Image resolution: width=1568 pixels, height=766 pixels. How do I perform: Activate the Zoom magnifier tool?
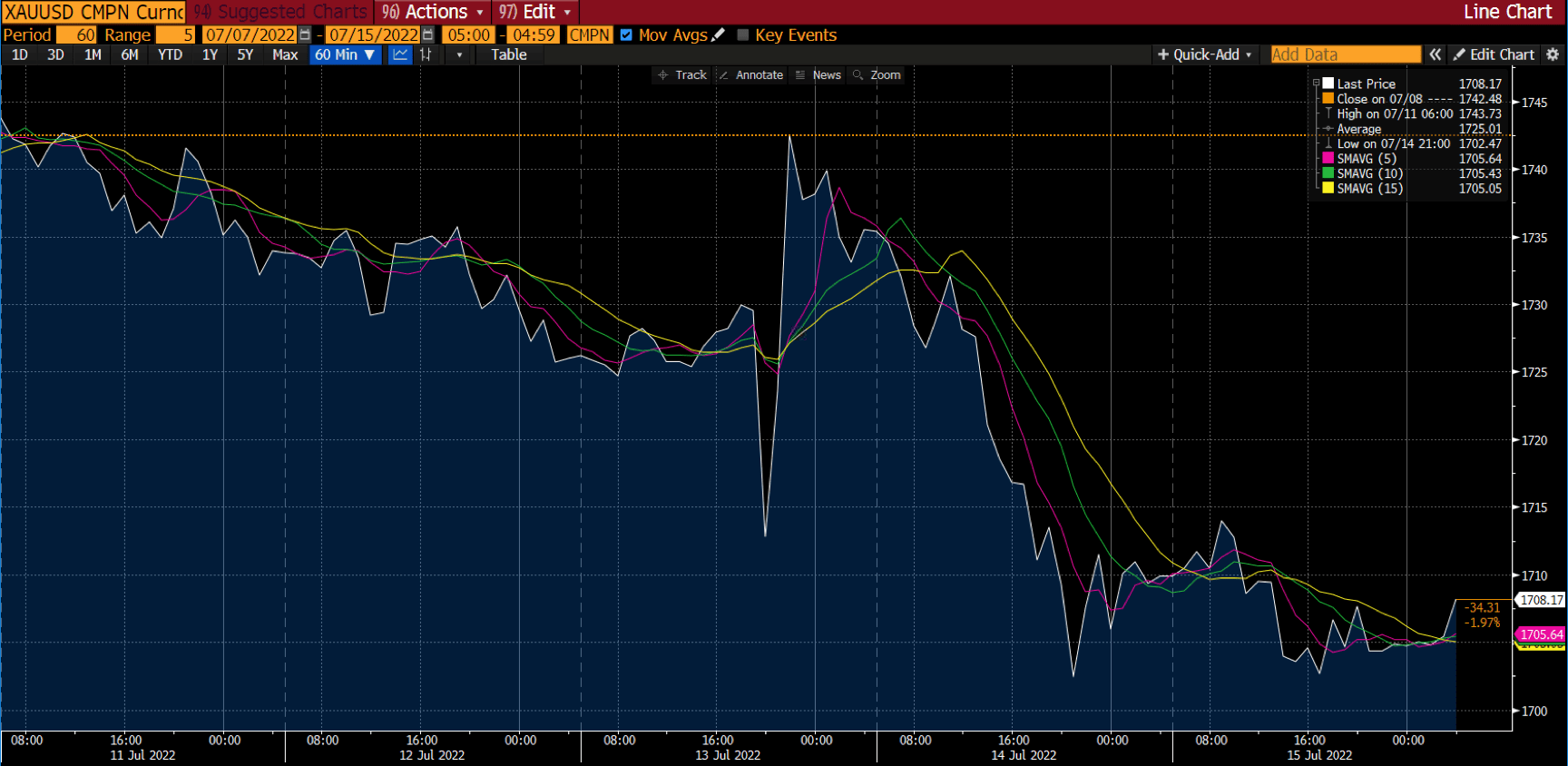(x=877, y=75)
